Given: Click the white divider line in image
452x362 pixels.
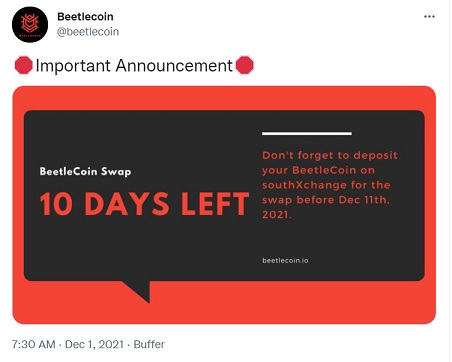Looking at the screenshot, I should (307, 134).
